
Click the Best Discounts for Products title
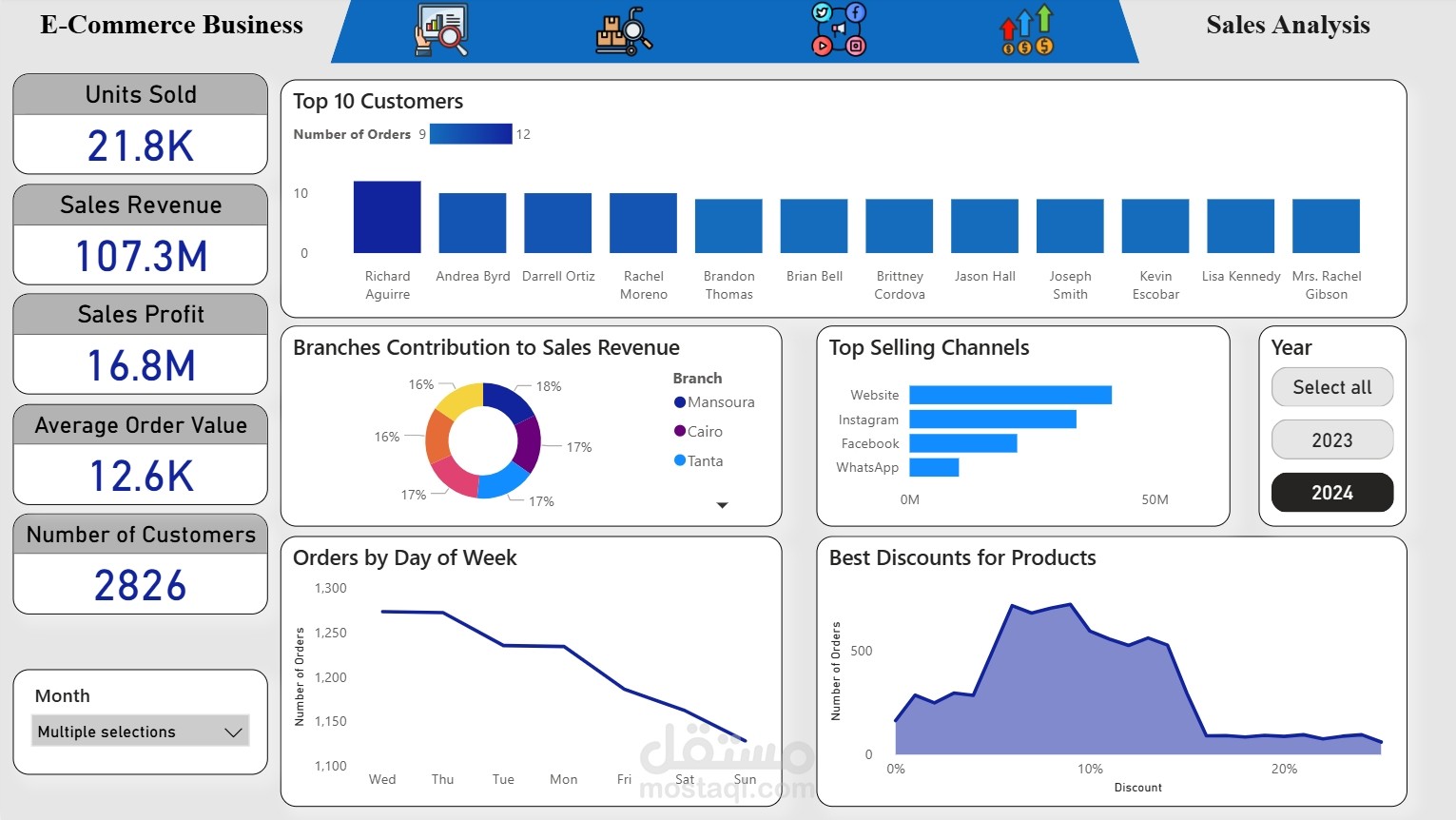tap(962, 558)
